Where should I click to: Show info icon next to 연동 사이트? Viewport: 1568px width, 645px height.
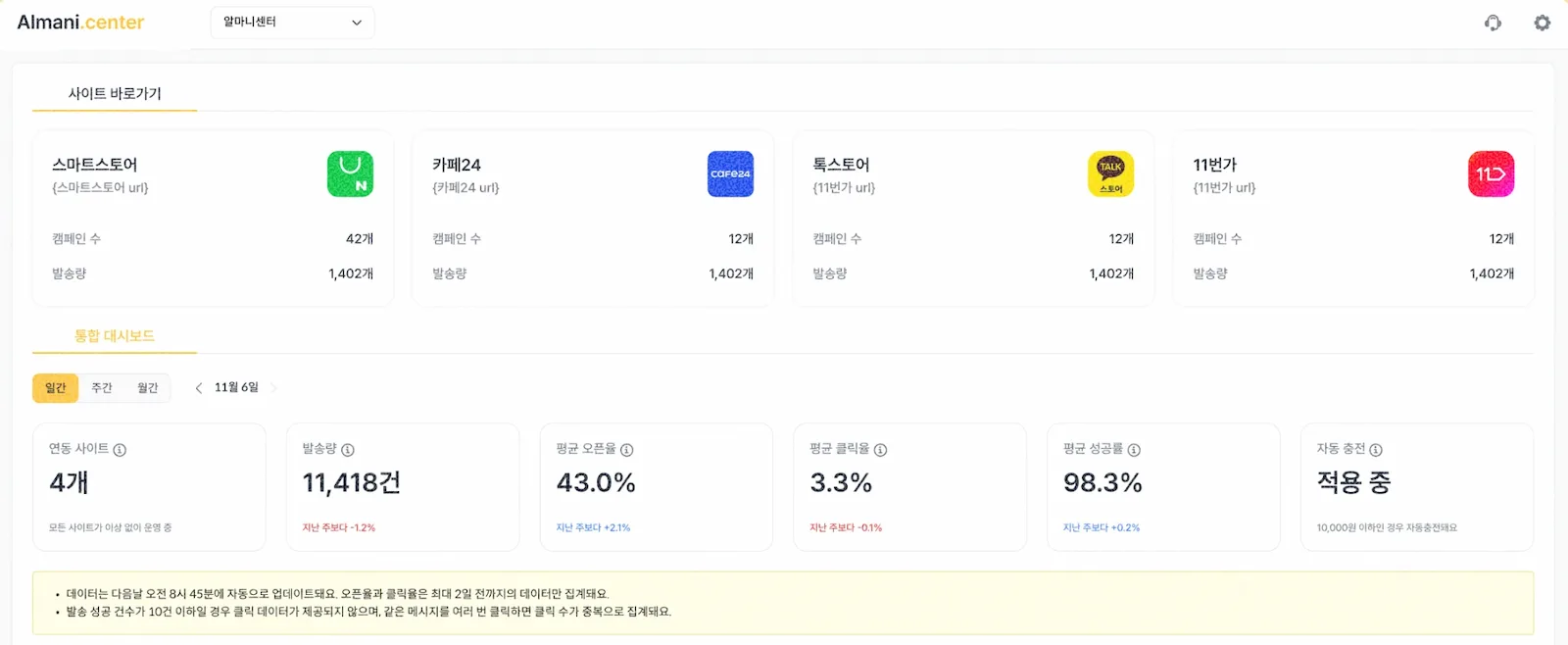pyautogui.click(x=120, y=450)
